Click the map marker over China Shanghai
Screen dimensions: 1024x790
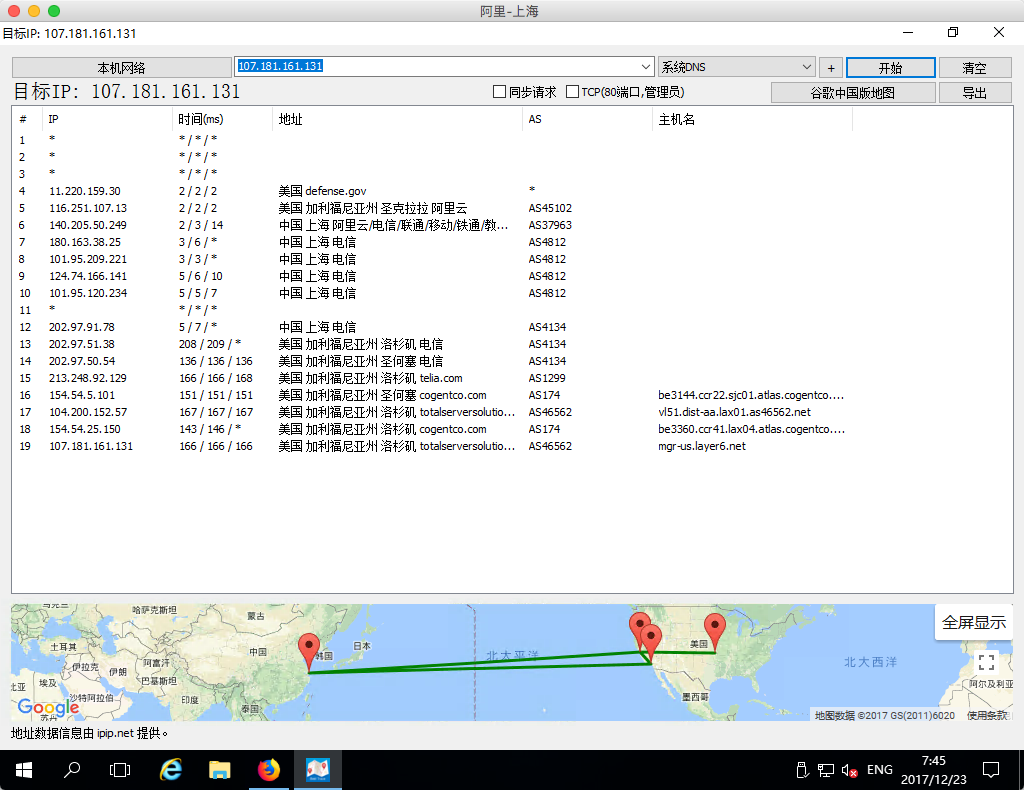[x=309, y=650]
